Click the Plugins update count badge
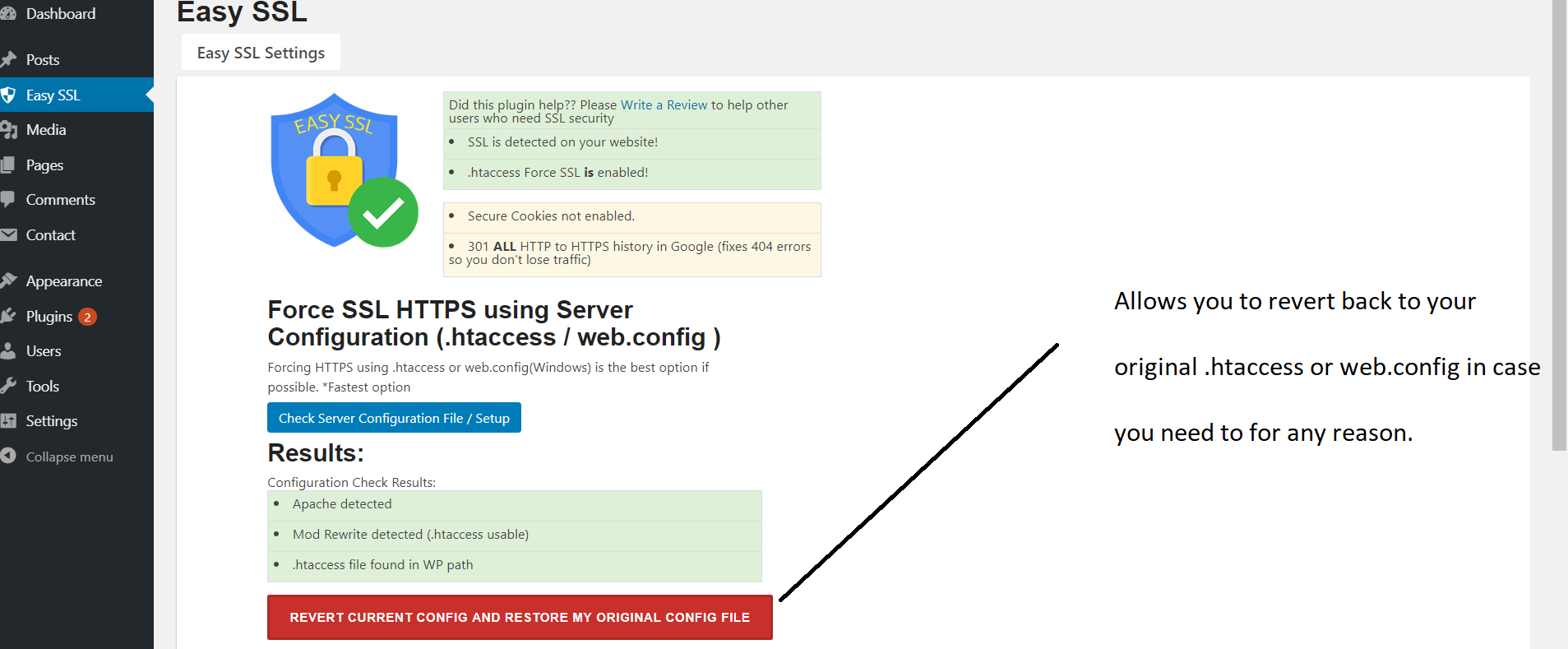 click(87, 317)
